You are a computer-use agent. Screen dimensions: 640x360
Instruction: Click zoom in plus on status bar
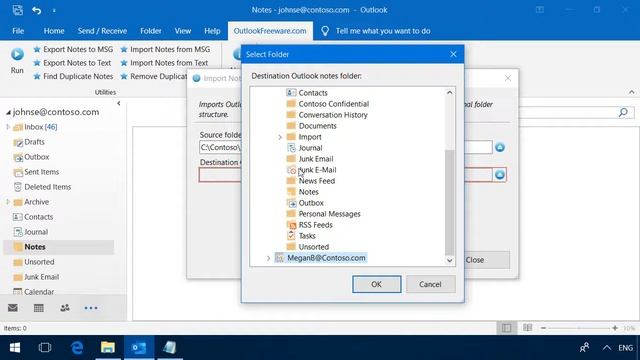tap(615, 328)
